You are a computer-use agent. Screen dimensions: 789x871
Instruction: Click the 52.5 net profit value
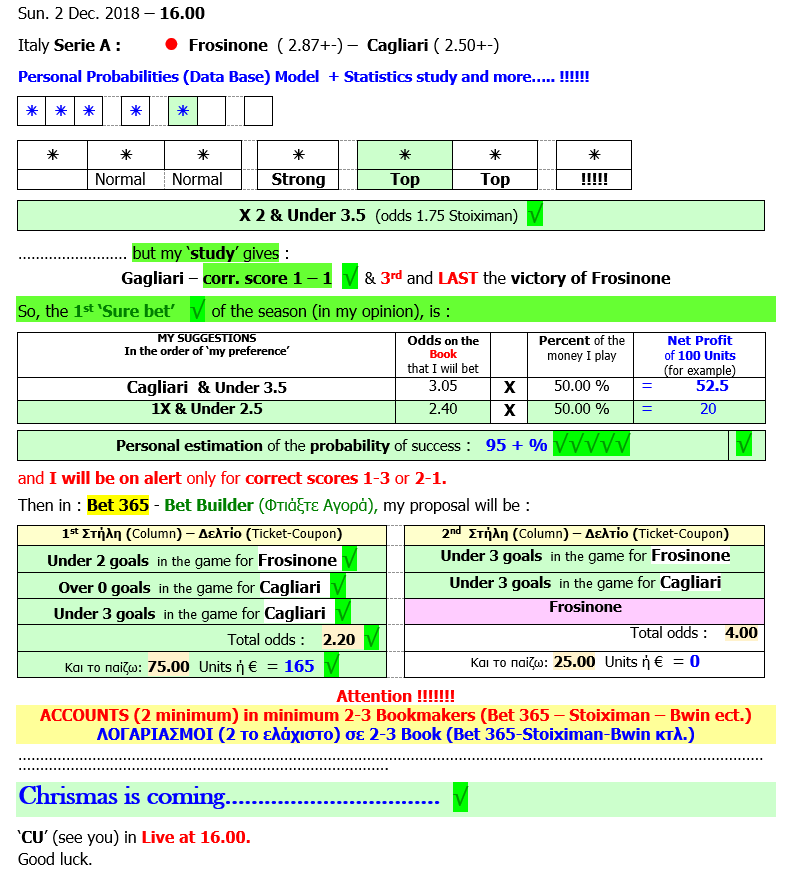coord(712,386)
